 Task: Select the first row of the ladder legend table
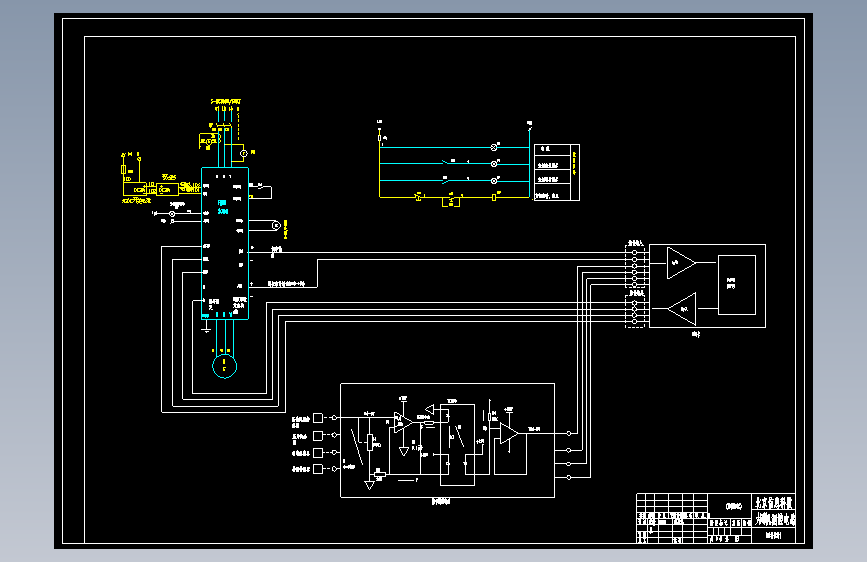[x=552, y=150]
